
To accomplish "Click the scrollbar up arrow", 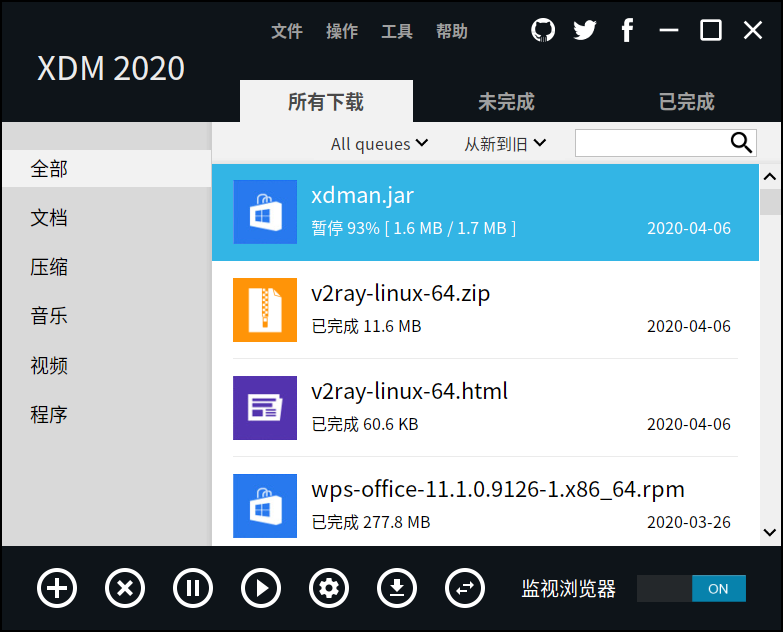I will pos(770,176).
